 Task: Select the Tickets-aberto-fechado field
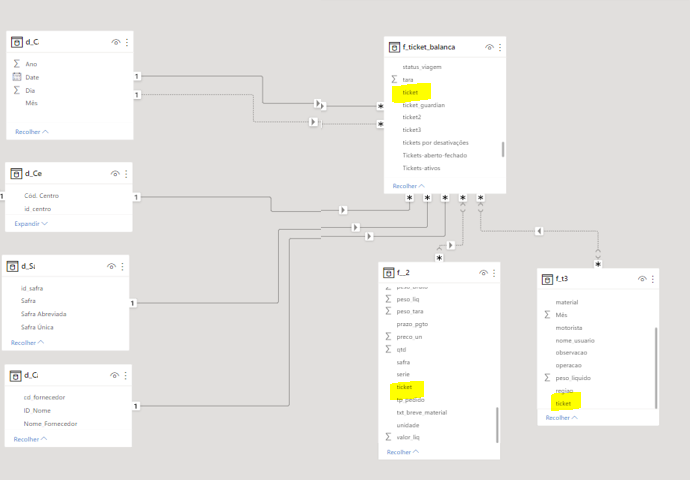(435, 155)
